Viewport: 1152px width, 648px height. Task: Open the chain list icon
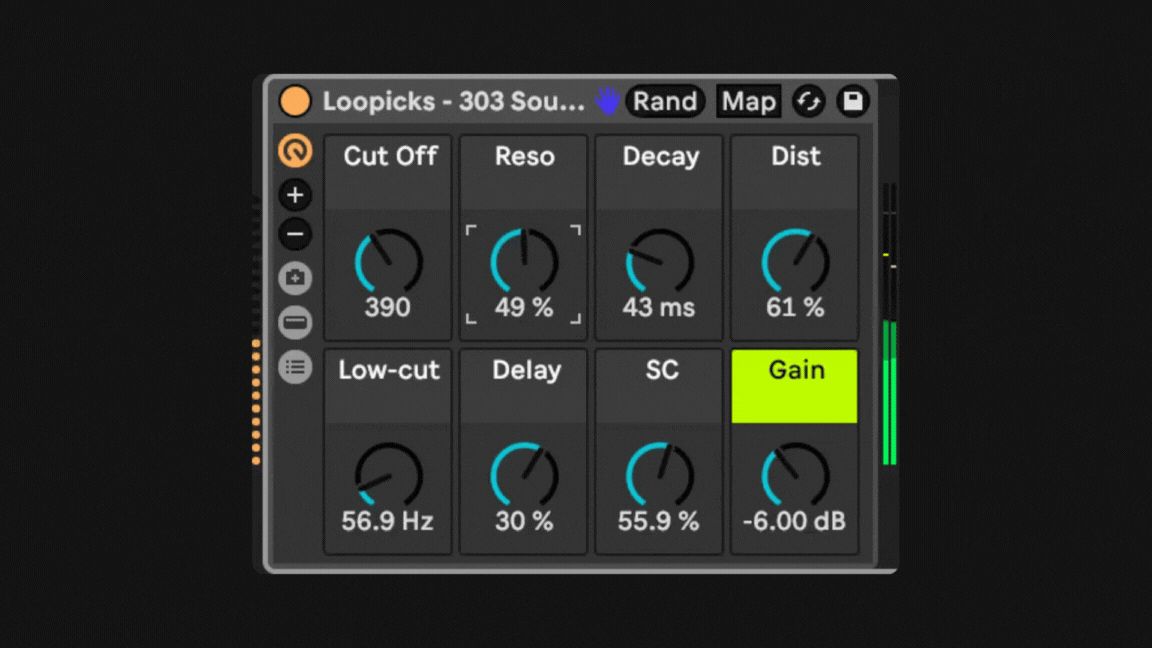point(295,367)
